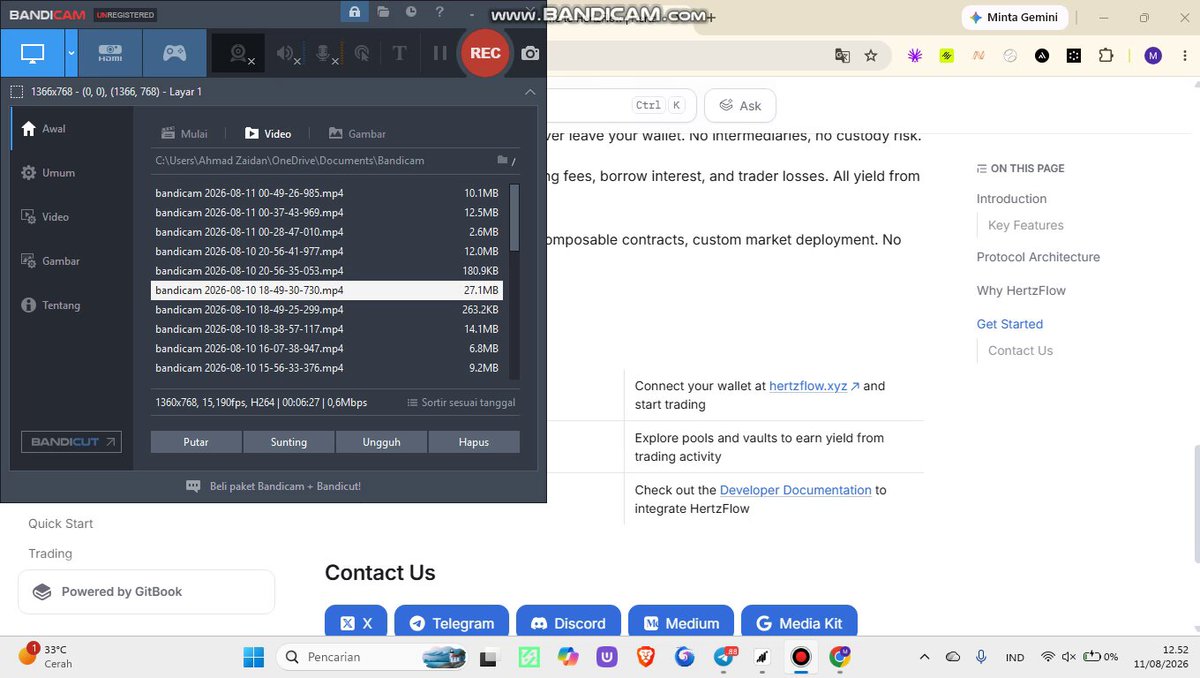
Task: Collapse the 1366x768 capture area panel
Action: (530, 92)
